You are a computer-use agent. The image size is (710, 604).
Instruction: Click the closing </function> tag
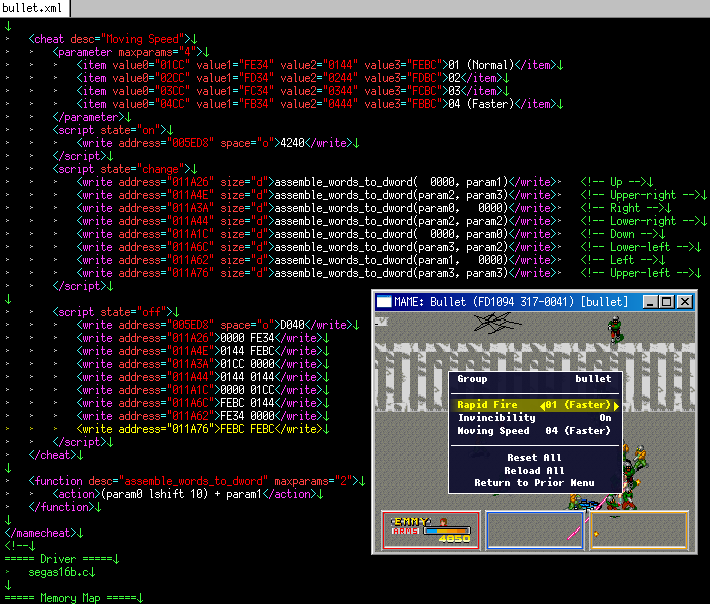(x=65, y=507)
